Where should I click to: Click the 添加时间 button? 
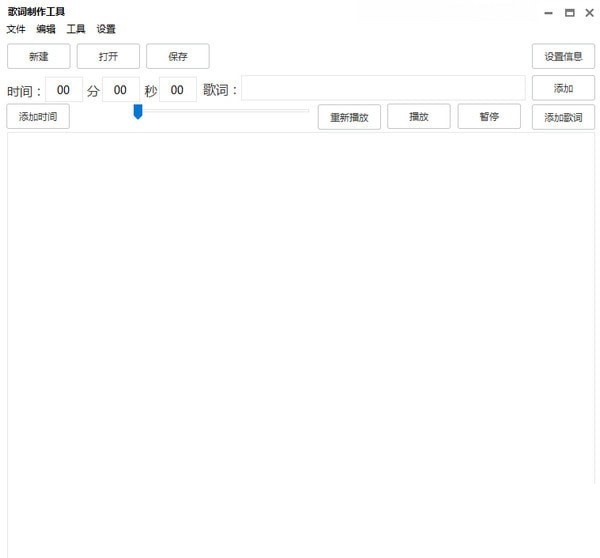(38, 117)
